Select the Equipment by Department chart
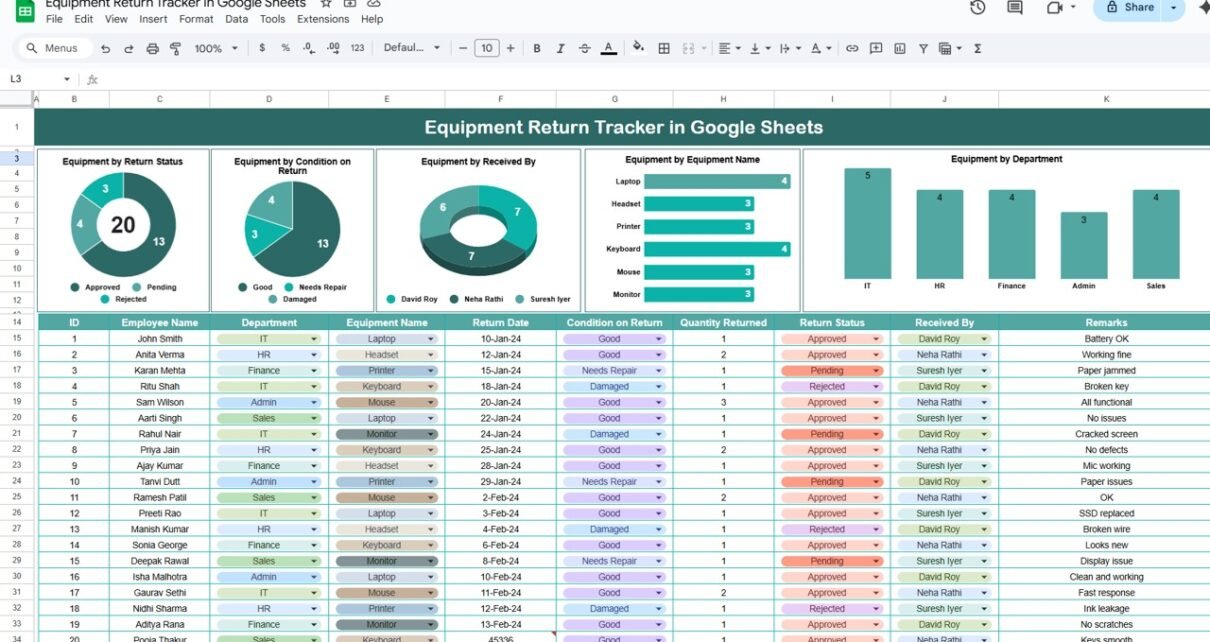This screenshot has height=642, width=1210. (x=1006, y=230)
